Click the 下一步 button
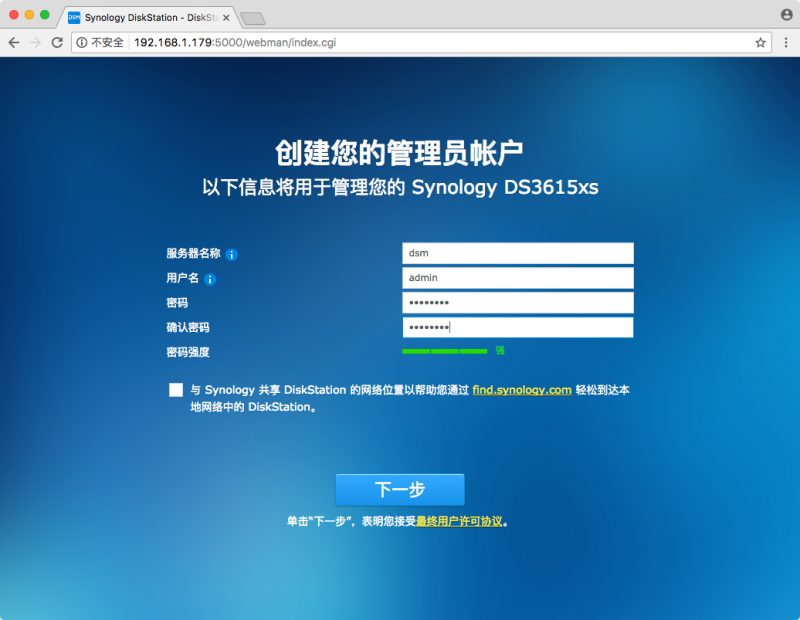 (400, 489)
